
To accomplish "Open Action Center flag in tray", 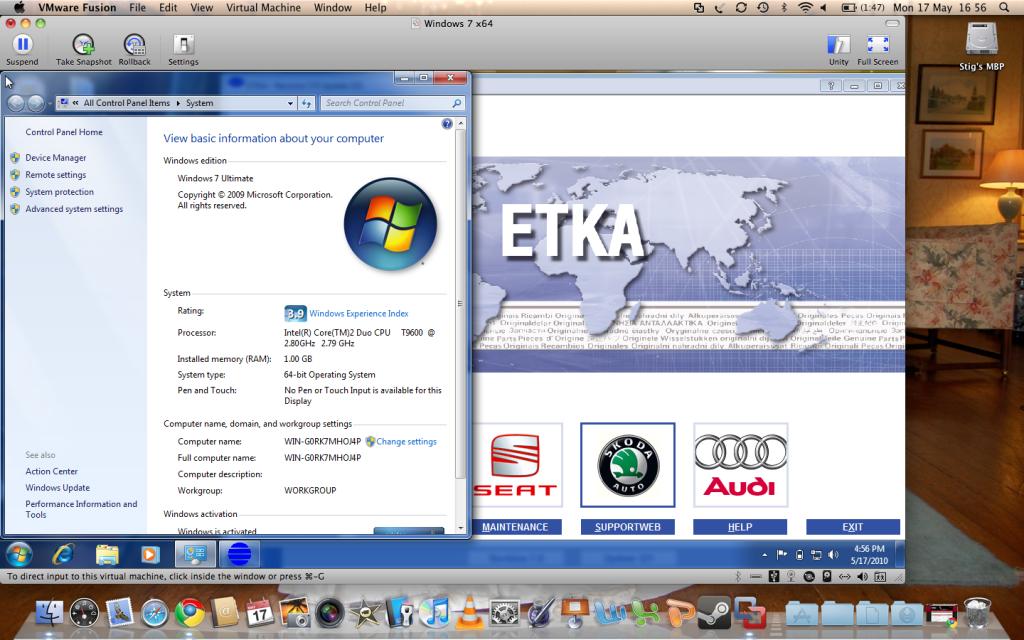I will (x=782, y=555).
